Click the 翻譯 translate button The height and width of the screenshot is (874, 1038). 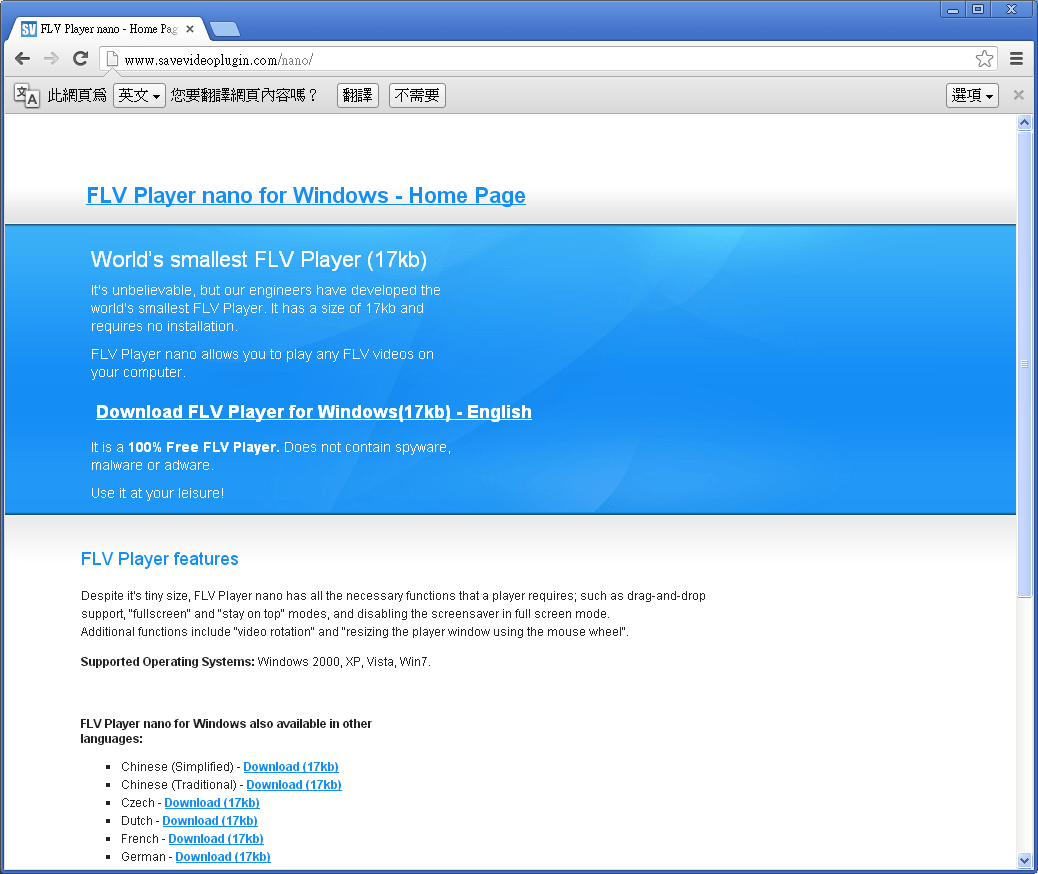pyautogui.click(x=357, y=94)
